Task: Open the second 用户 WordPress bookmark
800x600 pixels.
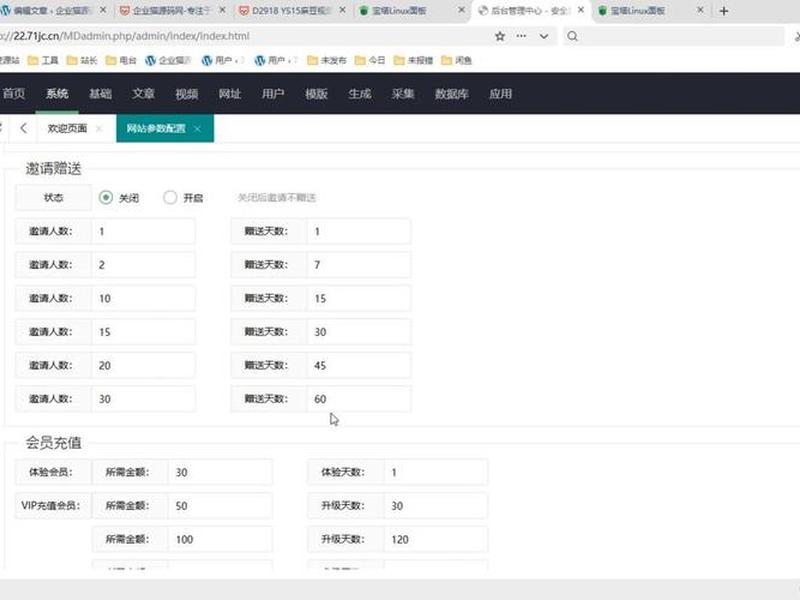Action: click(x=276, y=60)
